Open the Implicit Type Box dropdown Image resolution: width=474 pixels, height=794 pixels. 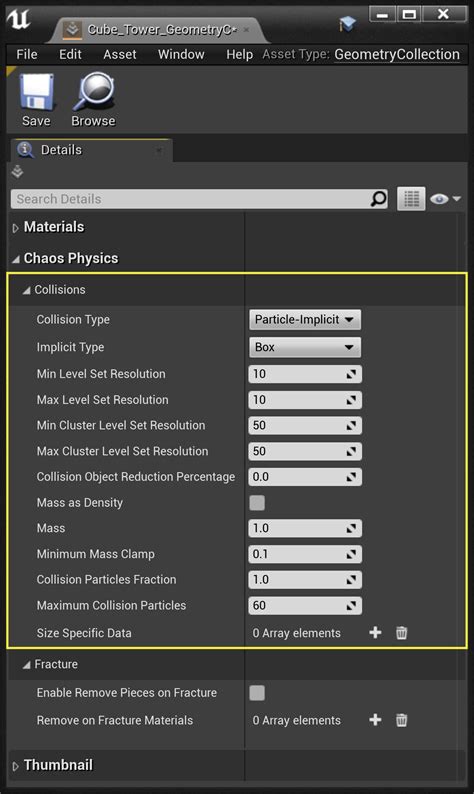(305, 347)
